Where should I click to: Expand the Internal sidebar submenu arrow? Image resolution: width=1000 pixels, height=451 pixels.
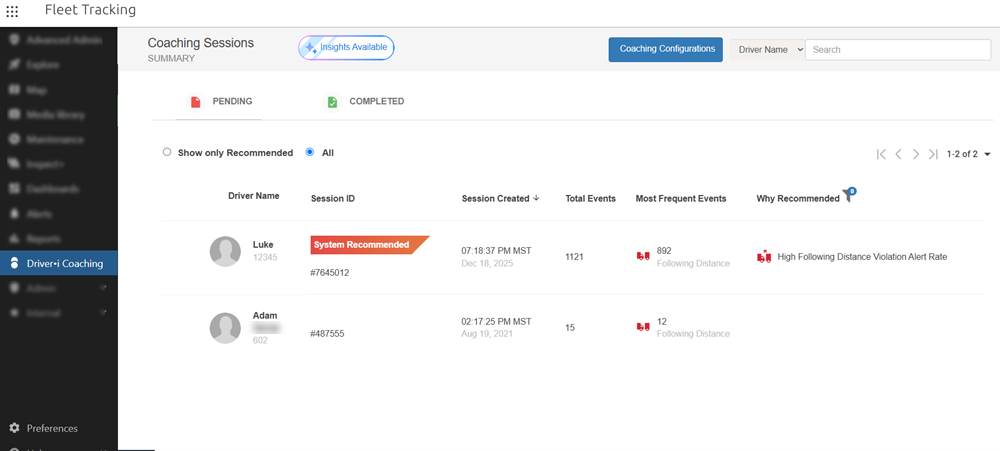(x=103, y=313)
